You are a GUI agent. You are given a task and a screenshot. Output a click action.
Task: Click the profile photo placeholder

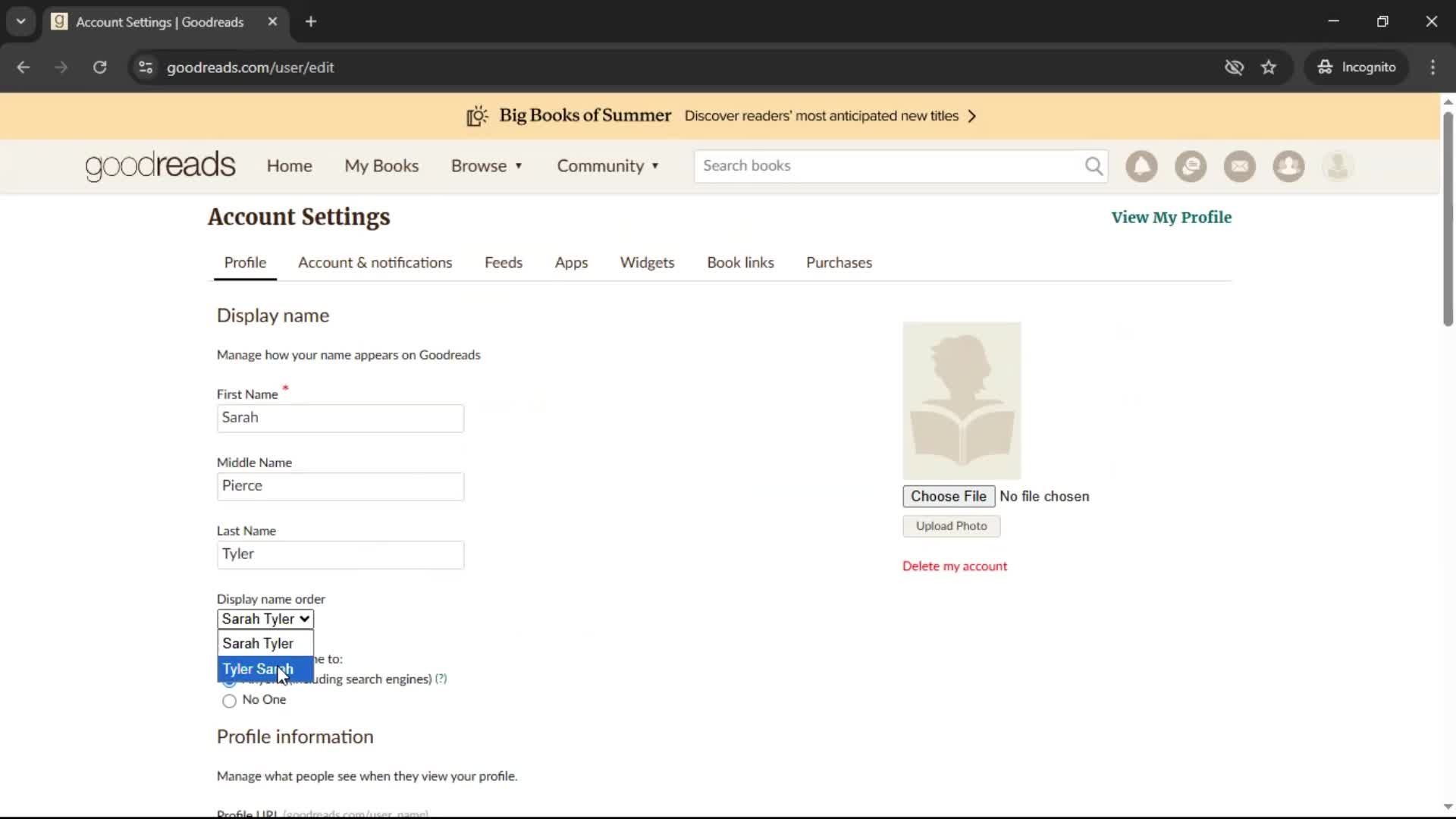click(962, 400)
